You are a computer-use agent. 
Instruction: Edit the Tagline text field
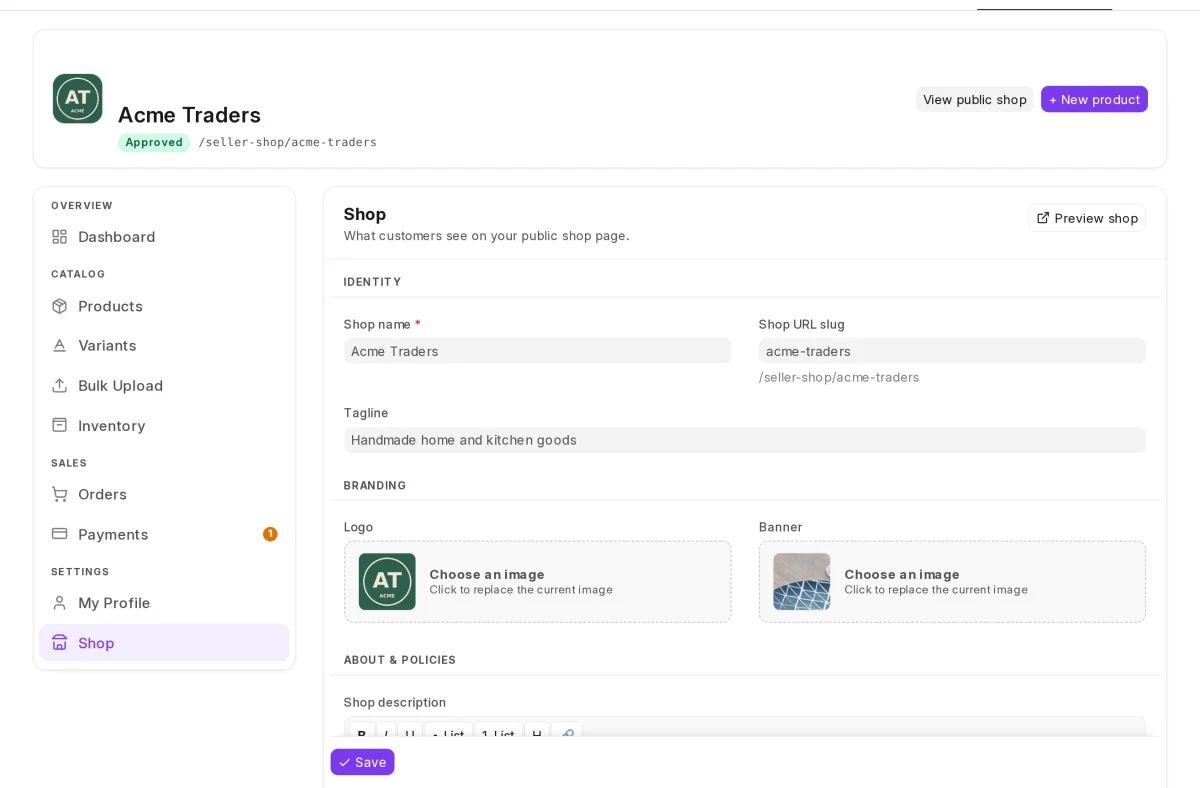click(745, 440)
